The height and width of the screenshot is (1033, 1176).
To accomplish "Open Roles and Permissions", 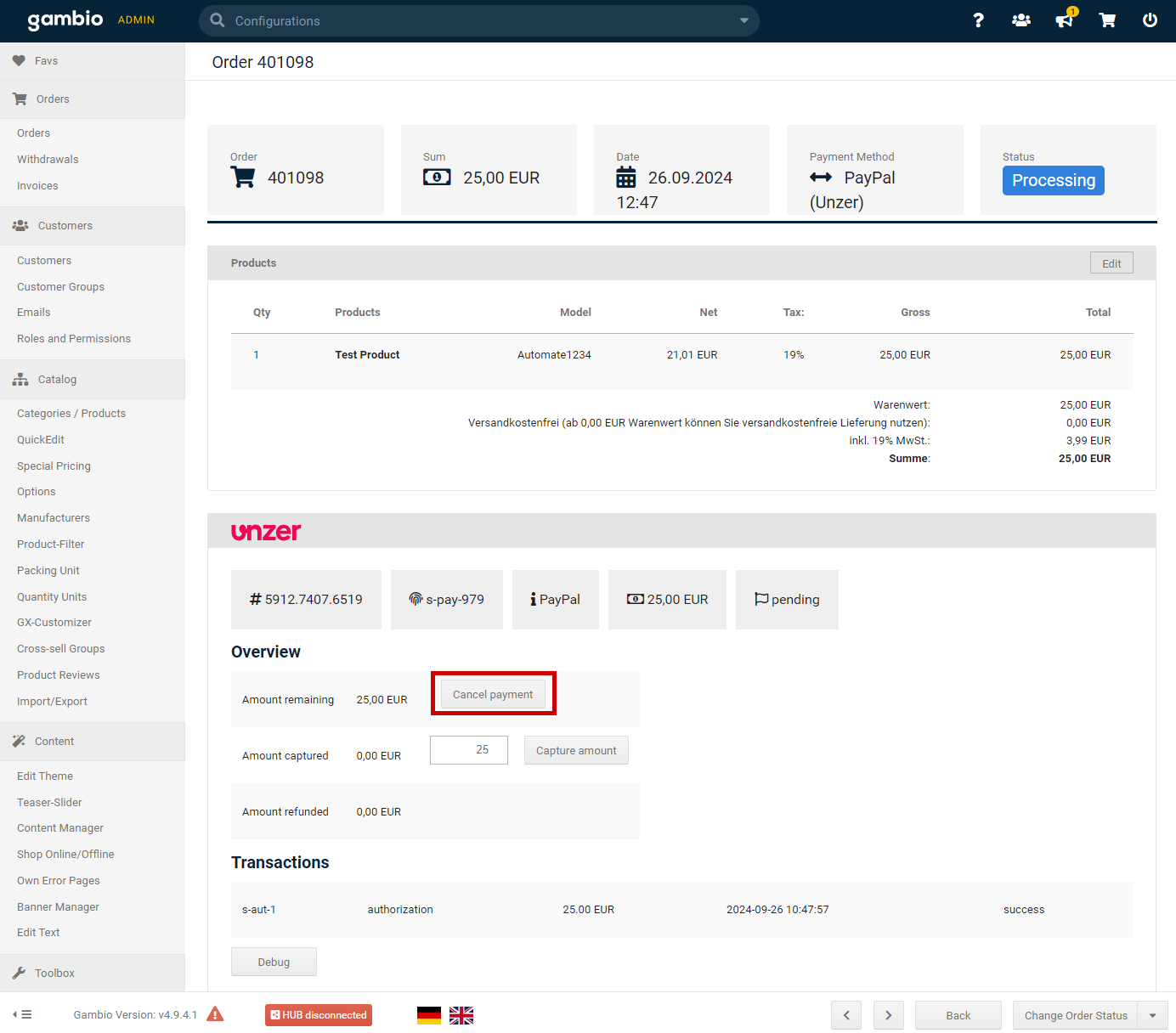I will tap(74, 339).
